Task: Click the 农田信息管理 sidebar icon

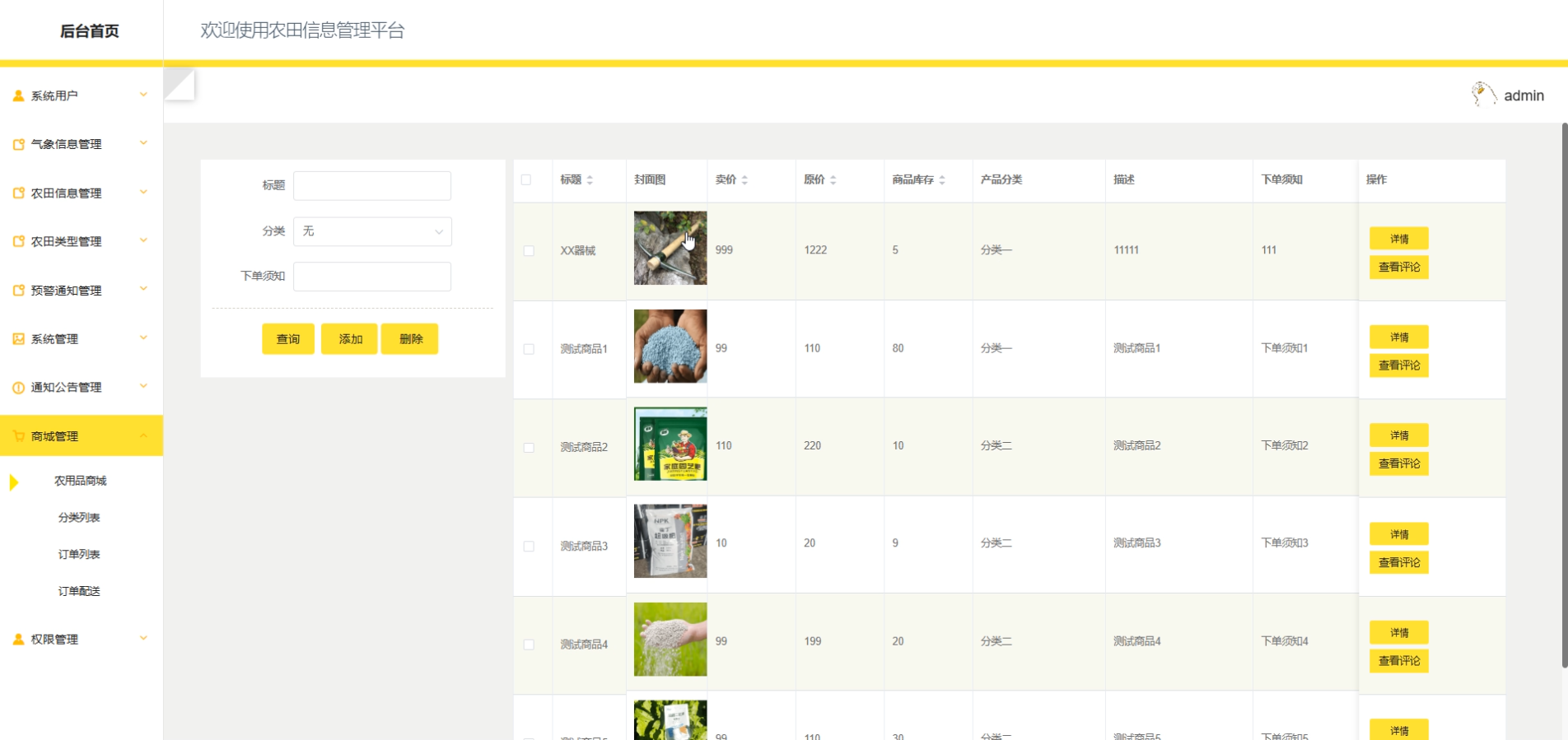Action: click(18, 193)
